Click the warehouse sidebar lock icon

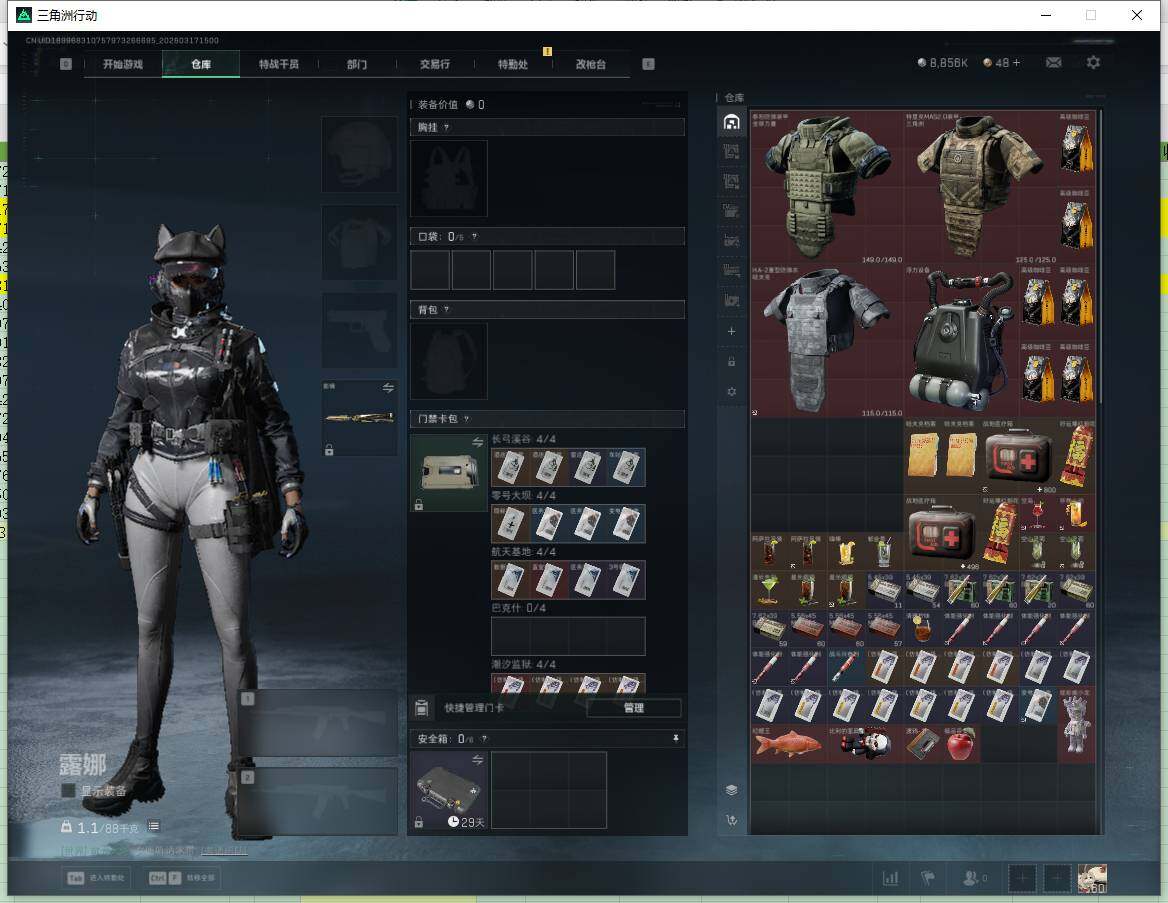[731, 361]
